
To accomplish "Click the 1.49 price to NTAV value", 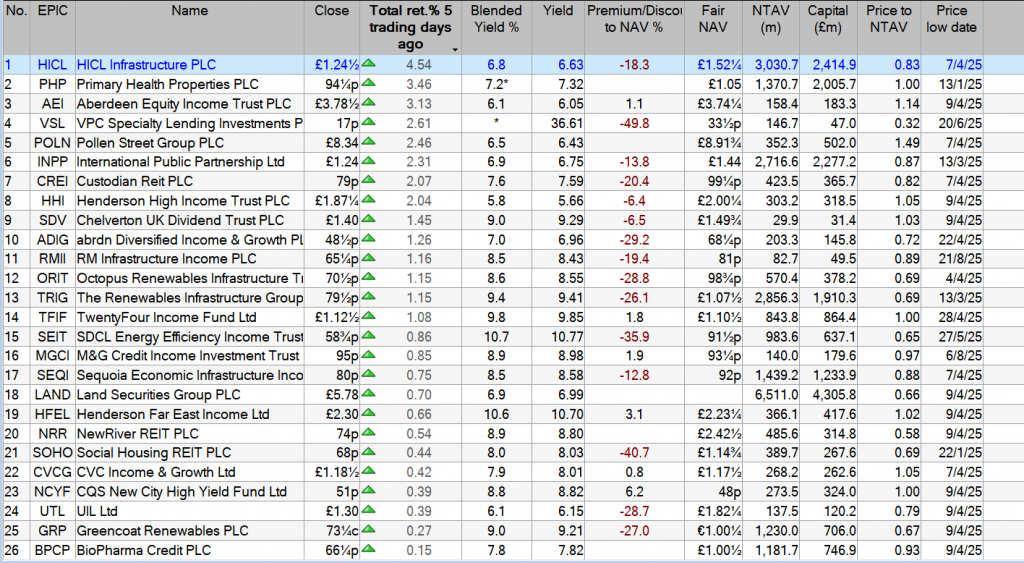I will (906, 143).
